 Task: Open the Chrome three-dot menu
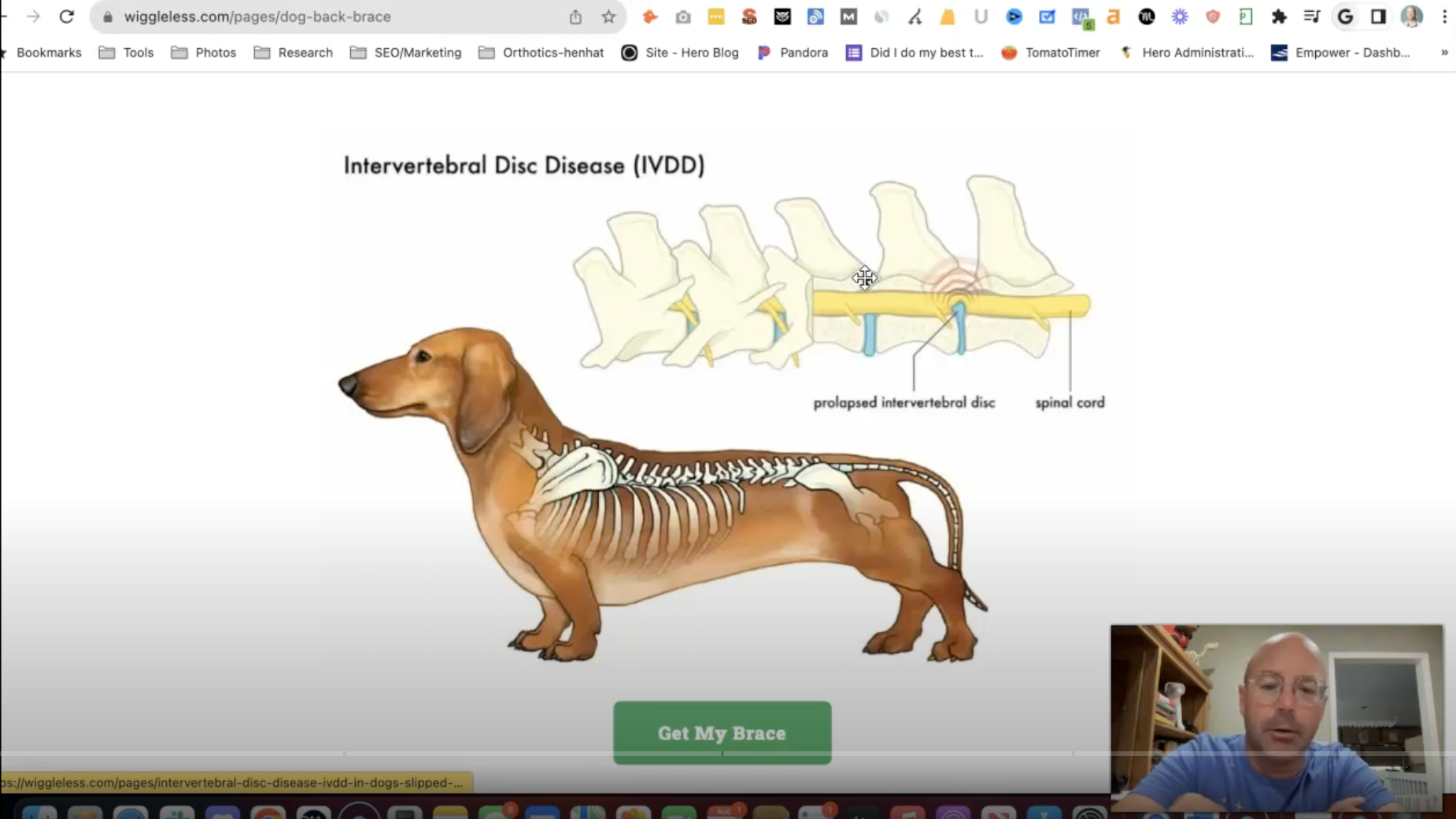point(1444,17)
